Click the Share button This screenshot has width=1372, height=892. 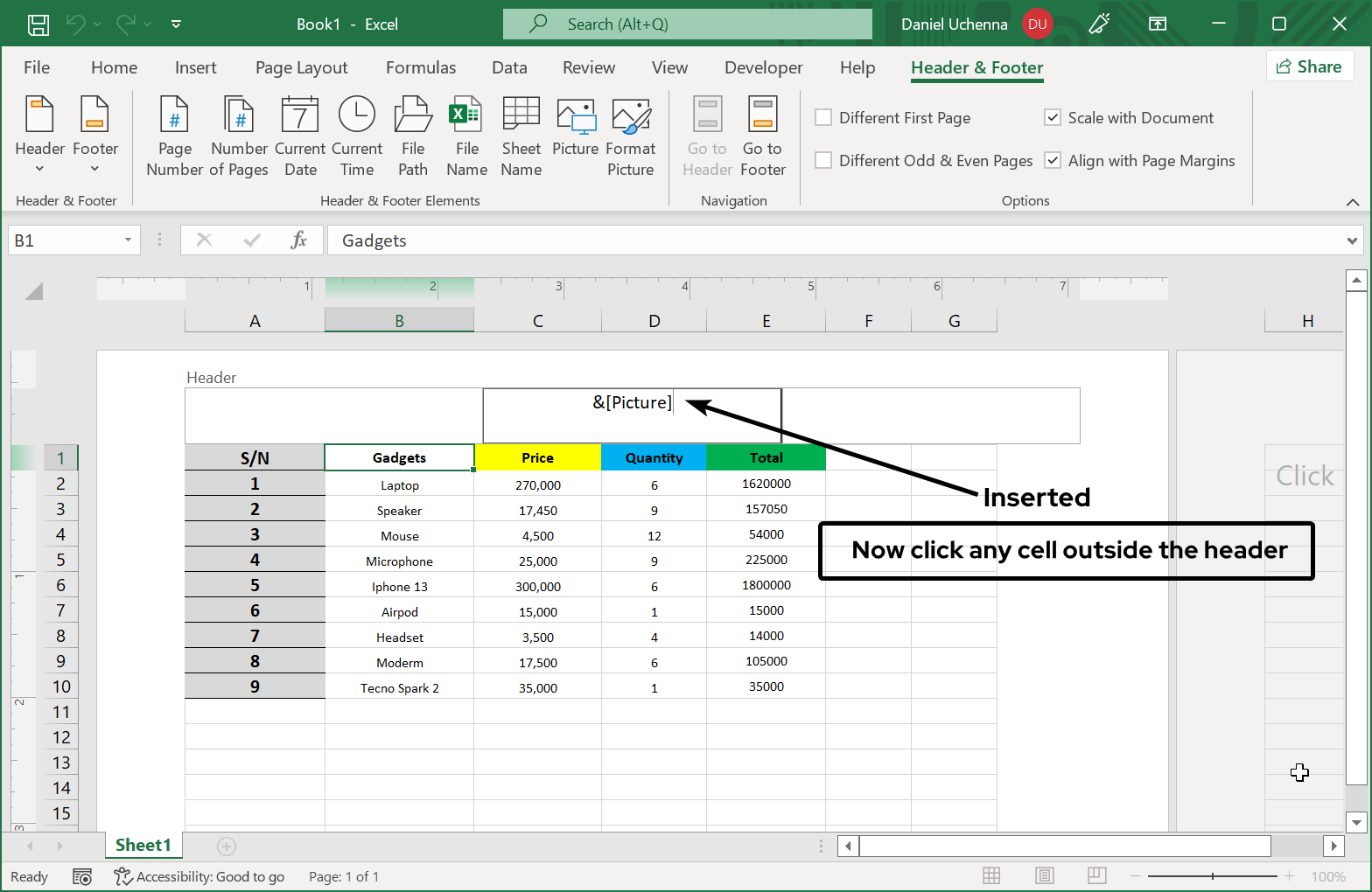coord(1309,67)
